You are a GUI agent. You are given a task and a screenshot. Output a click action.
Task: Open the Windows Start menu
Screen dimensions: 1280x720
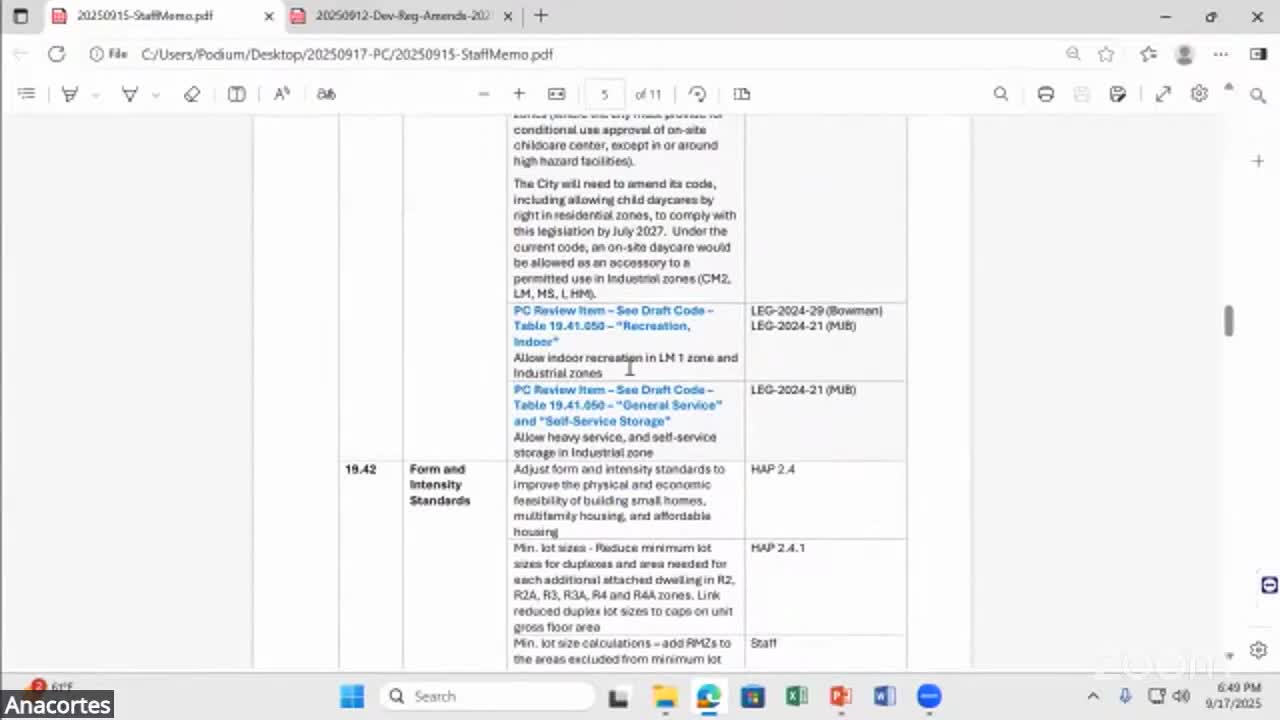(x=352, y=696)
